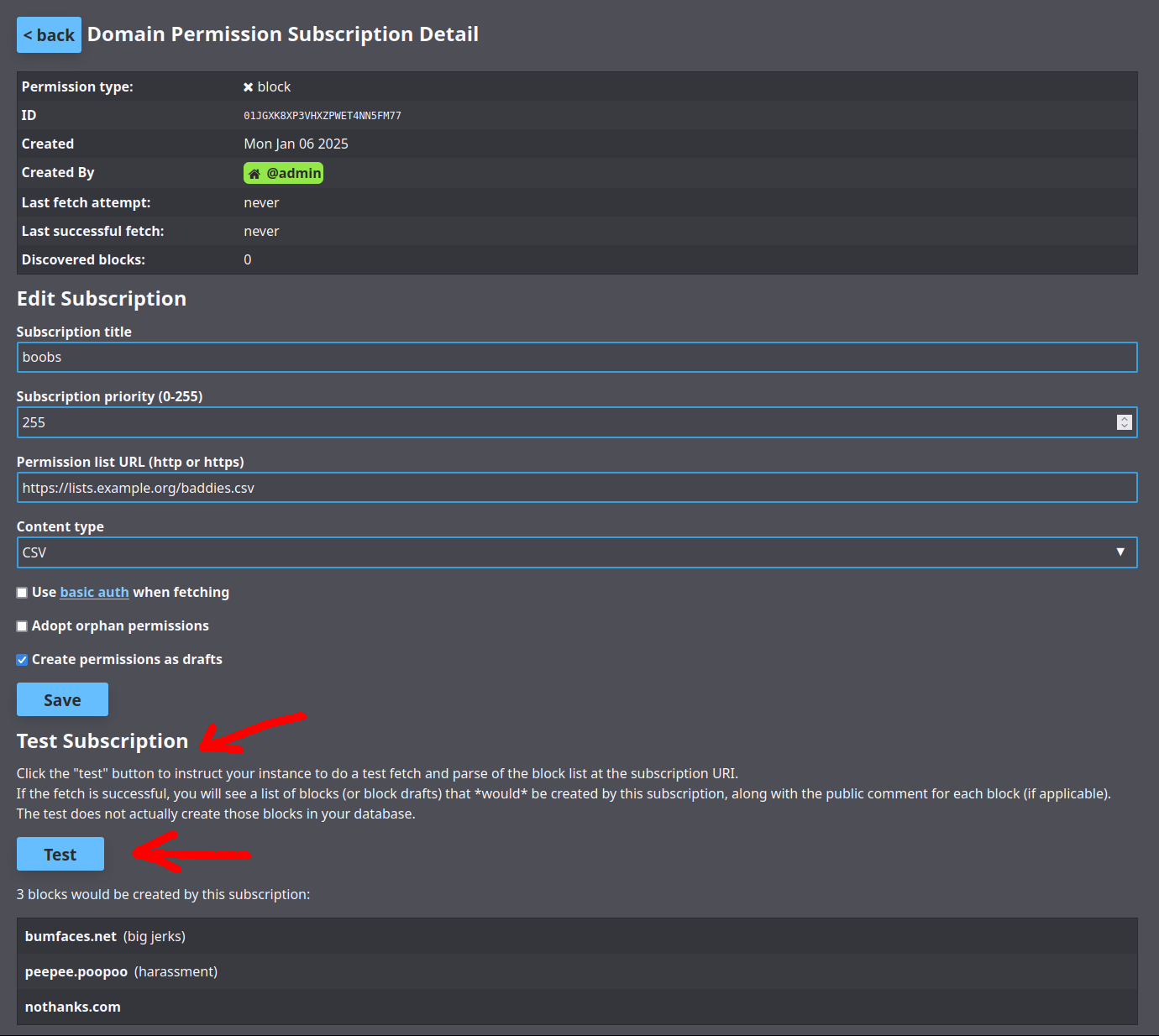Click the block X icon

tap(249, 87)
